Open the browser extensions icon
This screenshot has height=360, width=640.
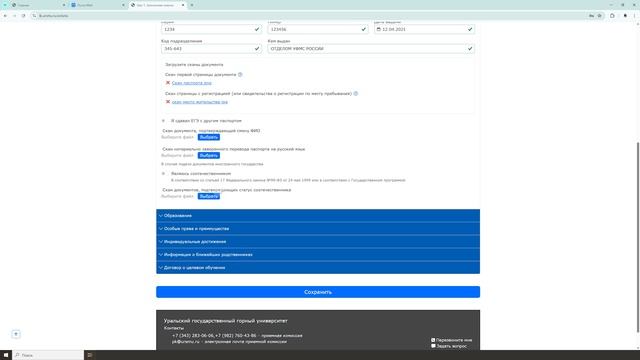612,16
